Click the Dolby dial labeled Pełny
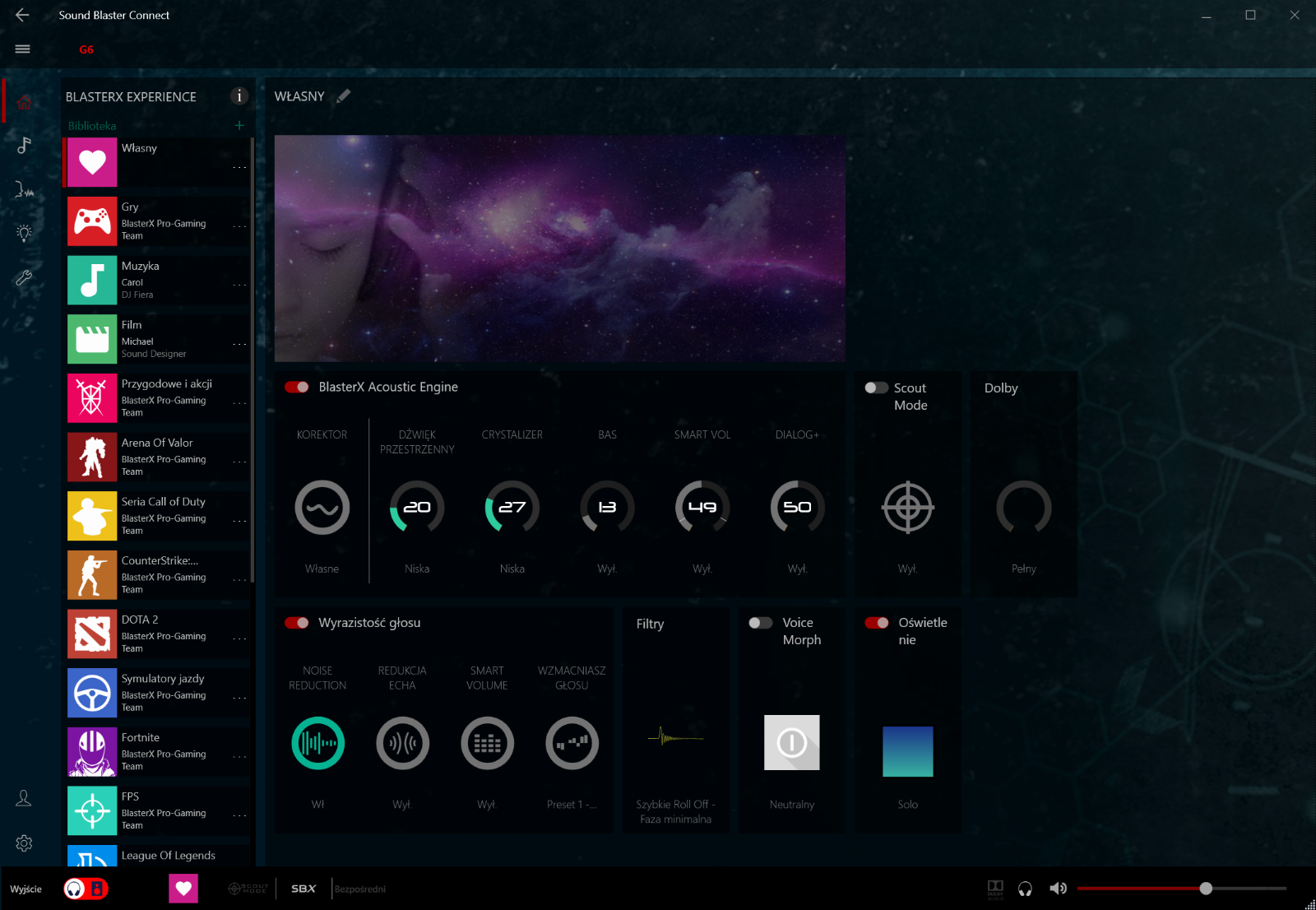The width and height of the screenshot is (1316, 910). pyautogui.click(x=1024, y=508)
